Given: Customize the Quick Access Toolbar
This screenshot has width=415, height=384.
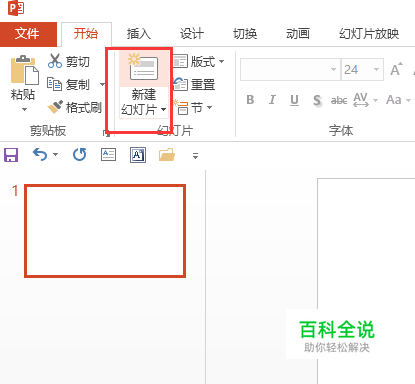Looking at the screenshot, I should [195, 156].
